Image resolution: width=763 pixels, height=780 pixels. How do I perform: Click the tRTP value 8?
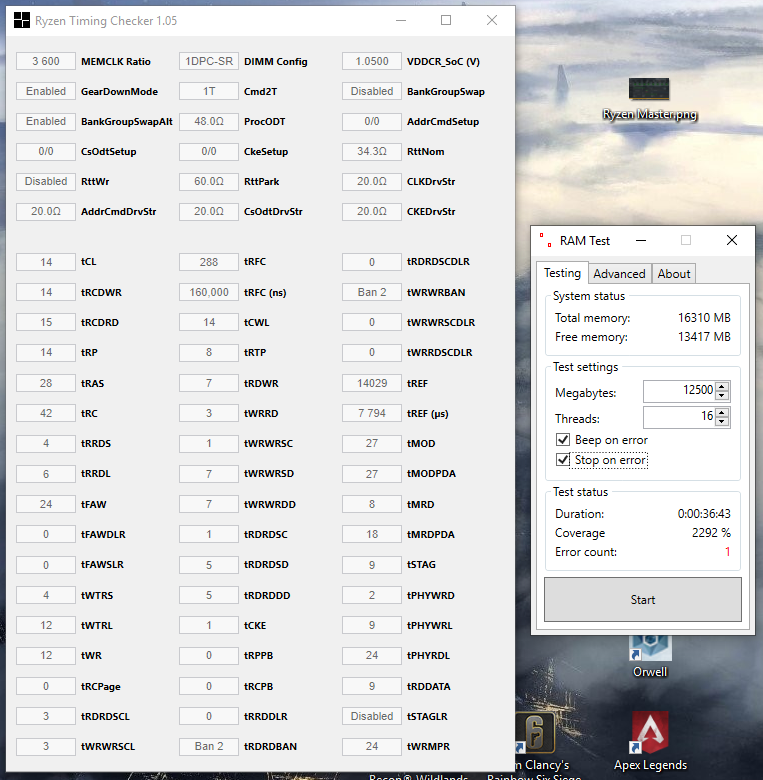pyautogui.click(x=209, y=352)
